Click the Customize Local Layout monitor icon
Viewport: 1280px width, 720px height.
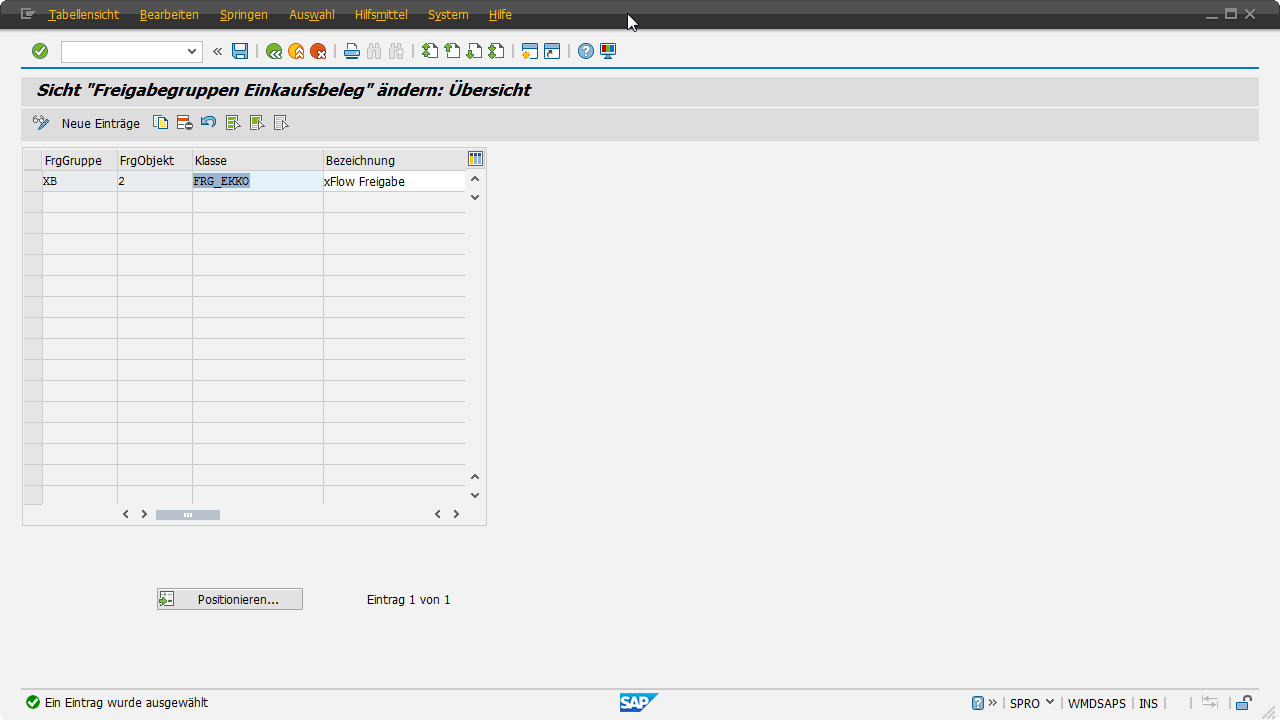[608, 51]
